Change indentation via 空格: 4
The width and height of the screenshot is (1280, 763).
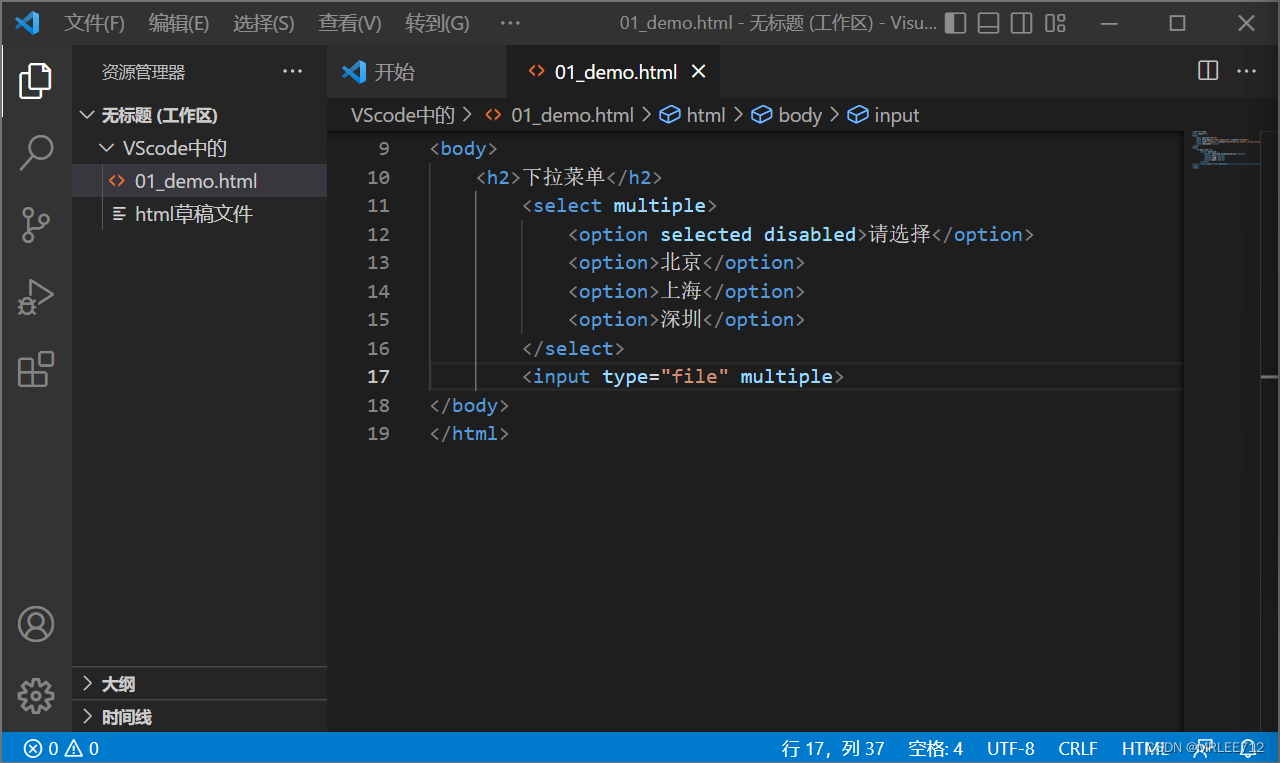pos(936,748)
